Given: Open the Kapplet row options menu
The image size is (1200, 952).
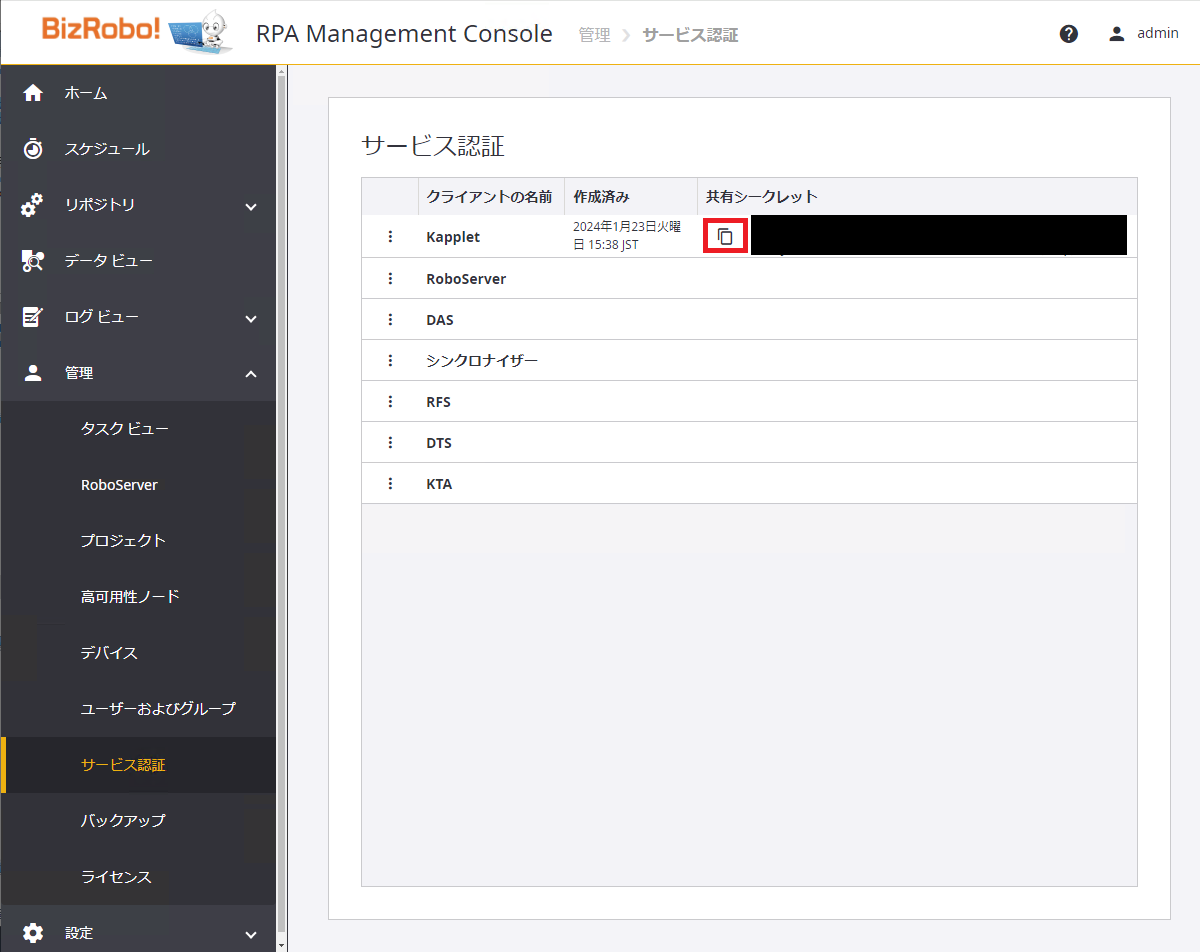Looking at the screenshot, I should [x=390, y=237].
